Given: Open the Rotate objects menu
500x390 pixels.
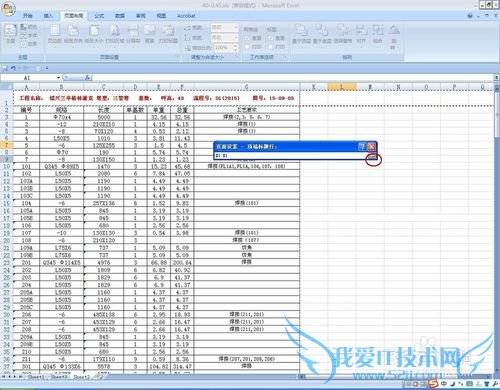Looking at the screenshot, I should (x=394, y=36).
